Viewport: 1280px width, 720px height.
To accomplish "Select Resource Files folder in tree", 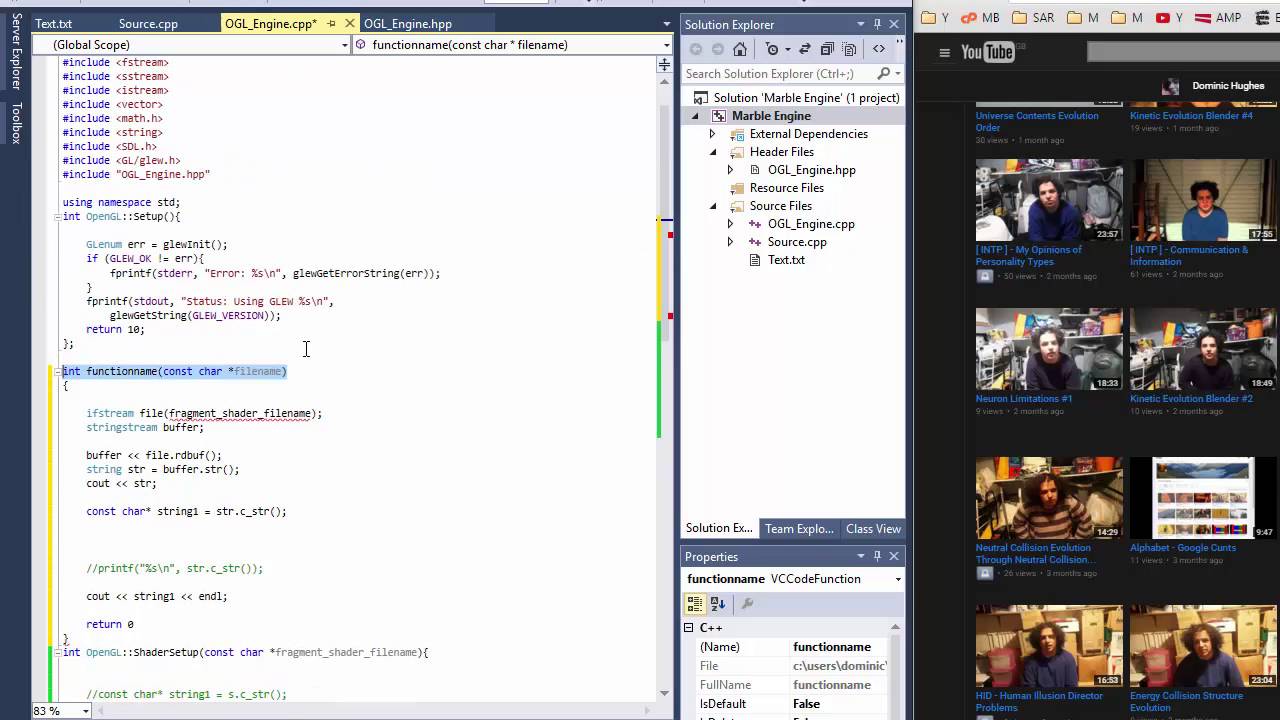I will point(786,188).
